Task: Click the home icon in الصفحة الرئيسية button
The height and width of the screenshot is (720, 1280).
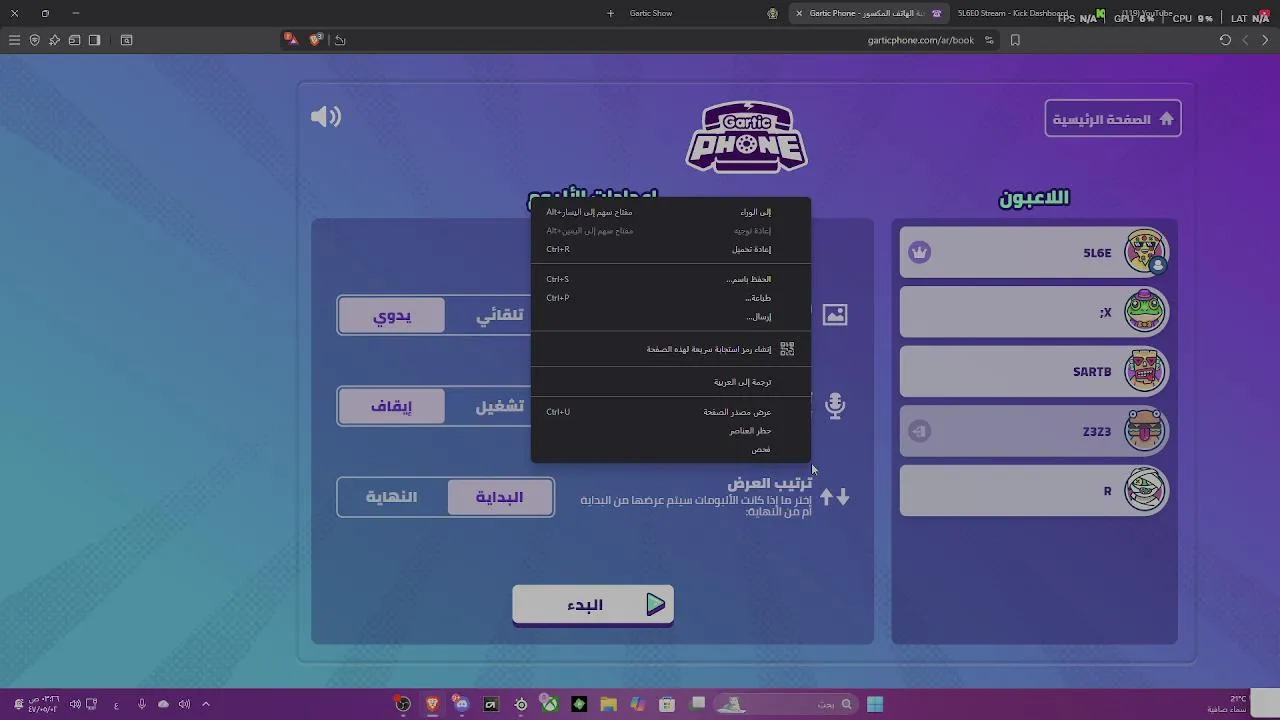Action: pos(1166,119)
